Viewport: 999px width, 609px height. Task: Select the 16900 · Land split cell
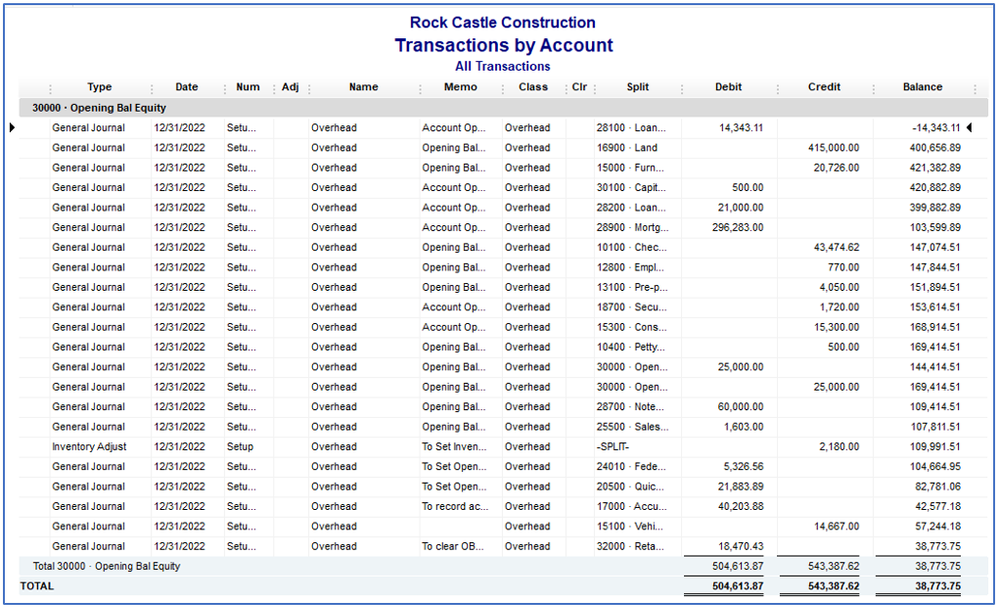coord(627,148)
